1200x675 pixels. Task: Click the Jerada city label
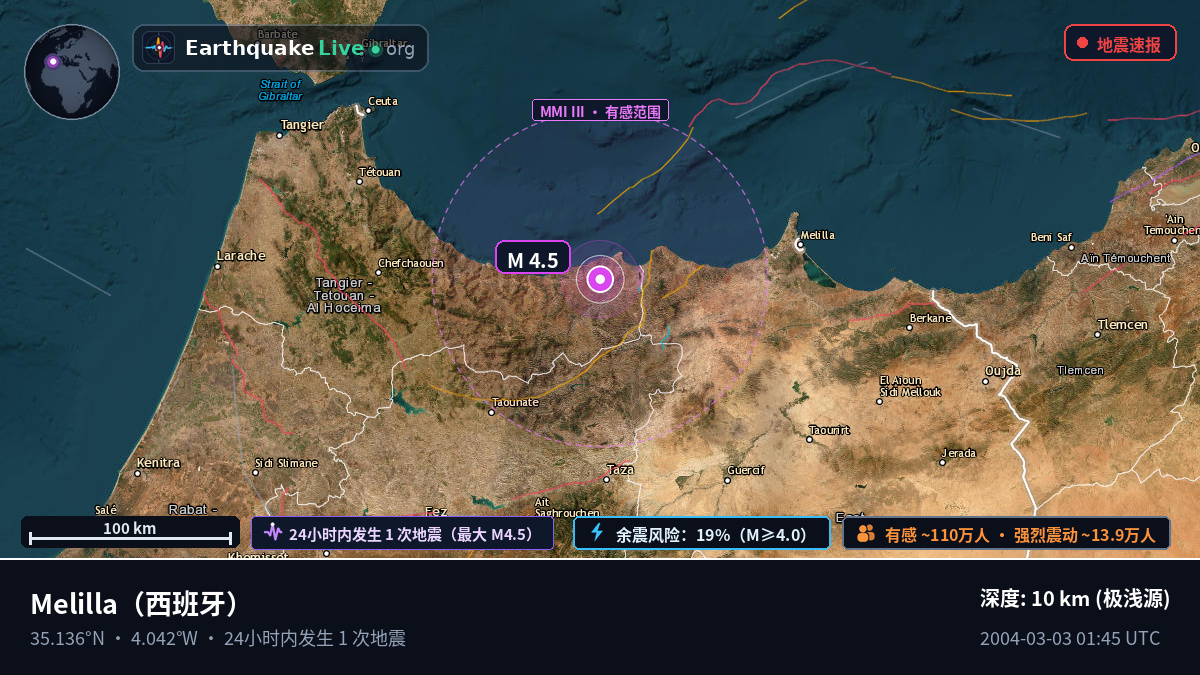pyautogui.click(x=958, y=453)
